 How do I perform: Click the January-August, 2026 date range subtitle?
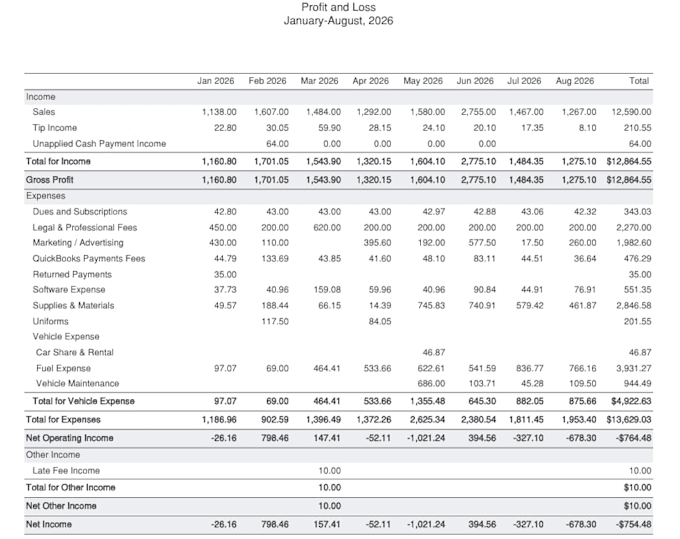coord(338,21)
